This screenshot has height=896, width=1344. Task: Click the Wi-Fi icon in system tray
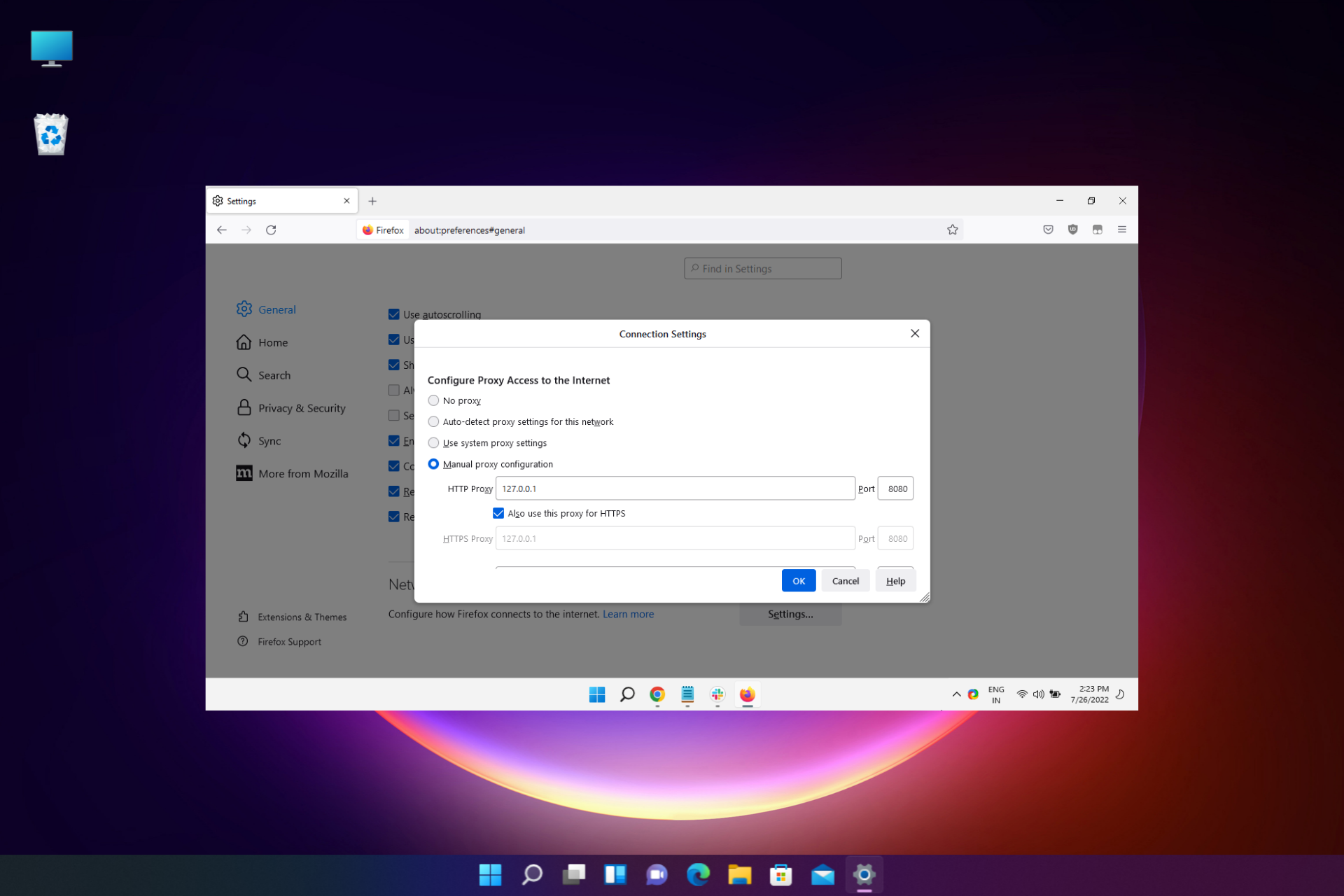tap(1022, 694)
